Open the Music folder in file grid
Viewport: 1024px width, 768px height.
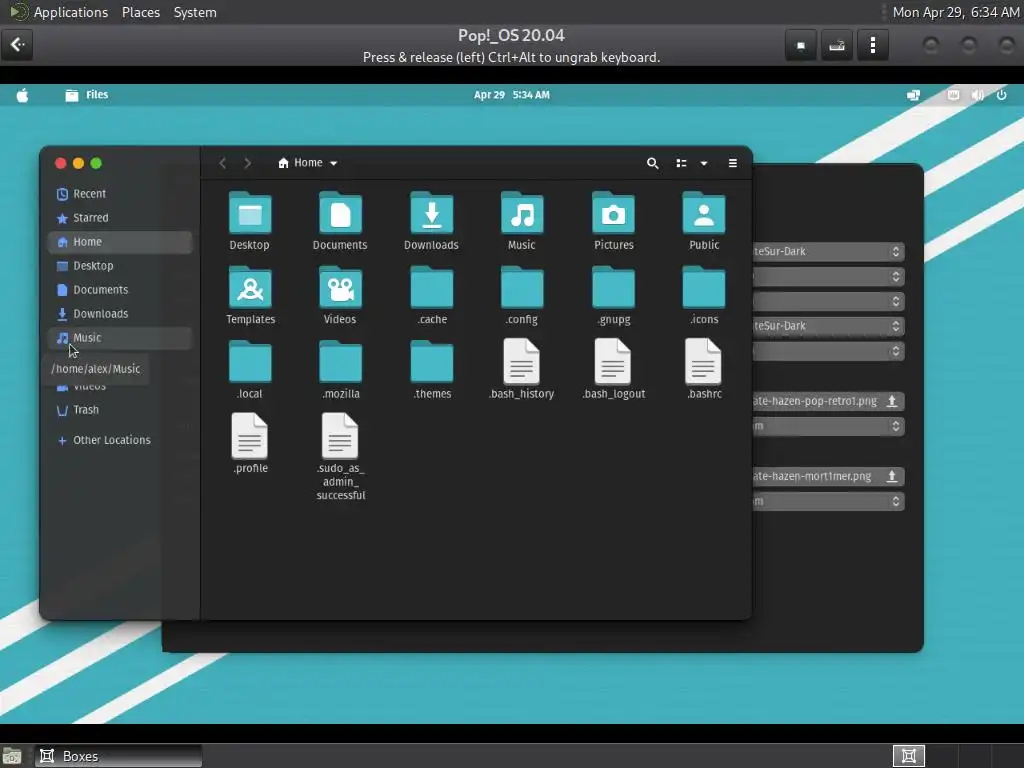click(522, 214)
